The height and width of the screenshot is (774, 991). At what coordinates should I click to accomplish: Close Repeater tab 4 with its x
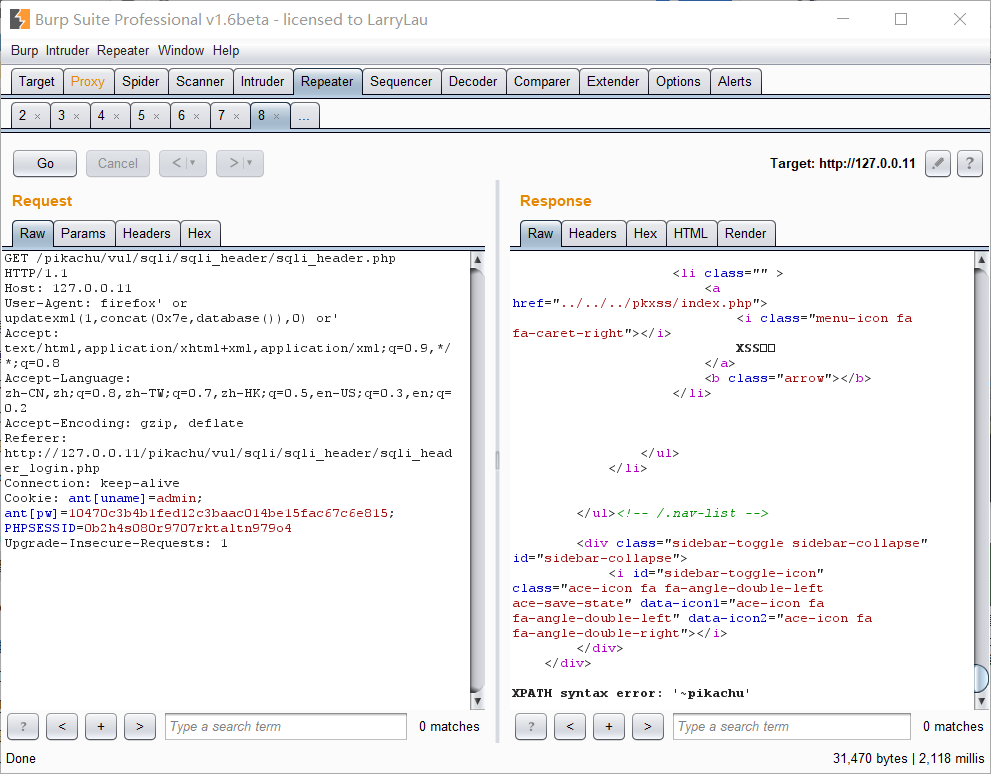tap(116, 116)
